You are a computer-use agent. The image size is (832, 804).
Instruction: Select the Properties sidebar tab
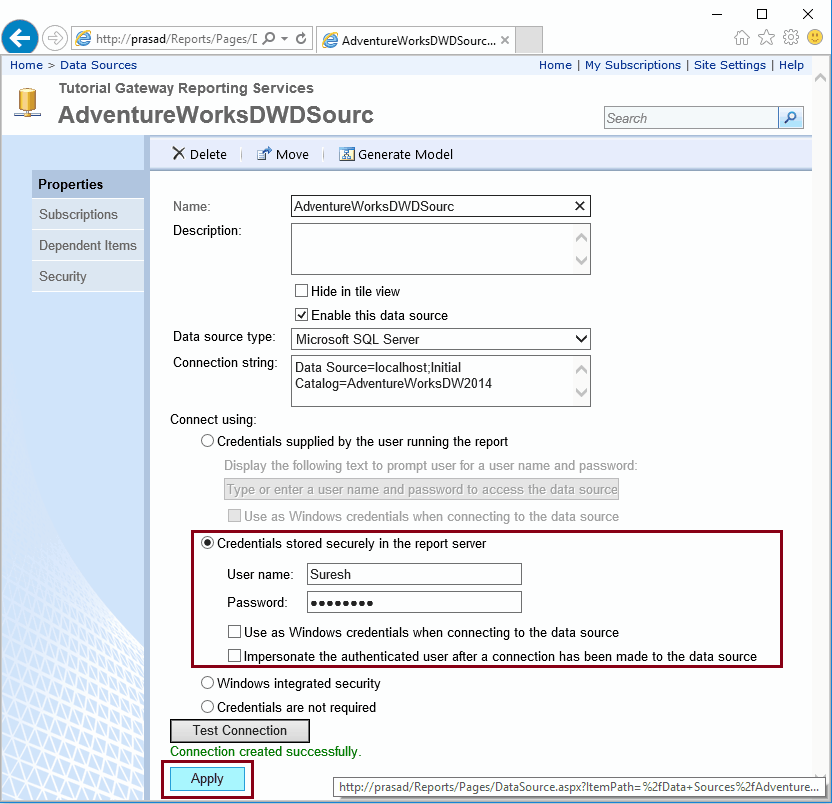click(88, 184)
